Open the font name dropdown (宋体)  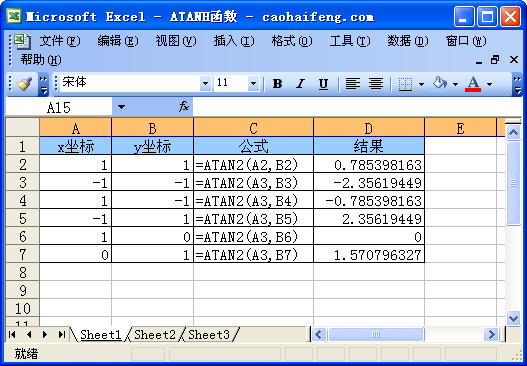pyautogui.click(x=205, y=83)
